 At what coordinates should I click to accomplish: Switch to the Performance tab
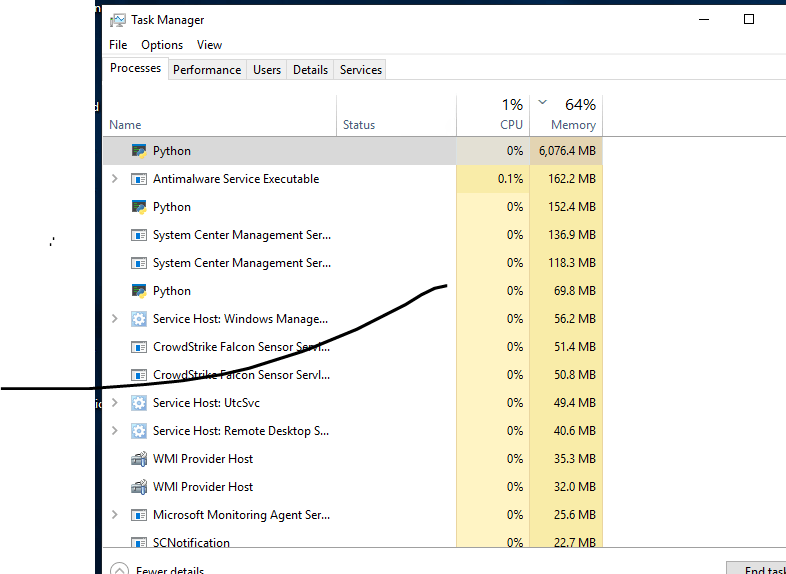click(207, 70)
